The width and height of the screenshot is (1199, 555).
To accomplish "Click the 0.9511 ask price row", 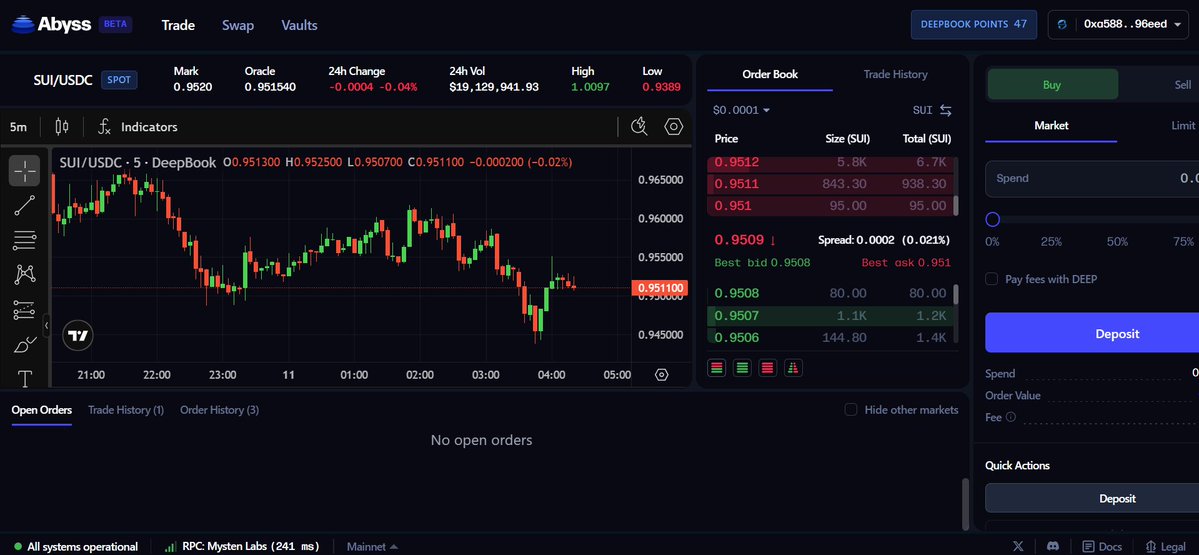I will point(830,184).
